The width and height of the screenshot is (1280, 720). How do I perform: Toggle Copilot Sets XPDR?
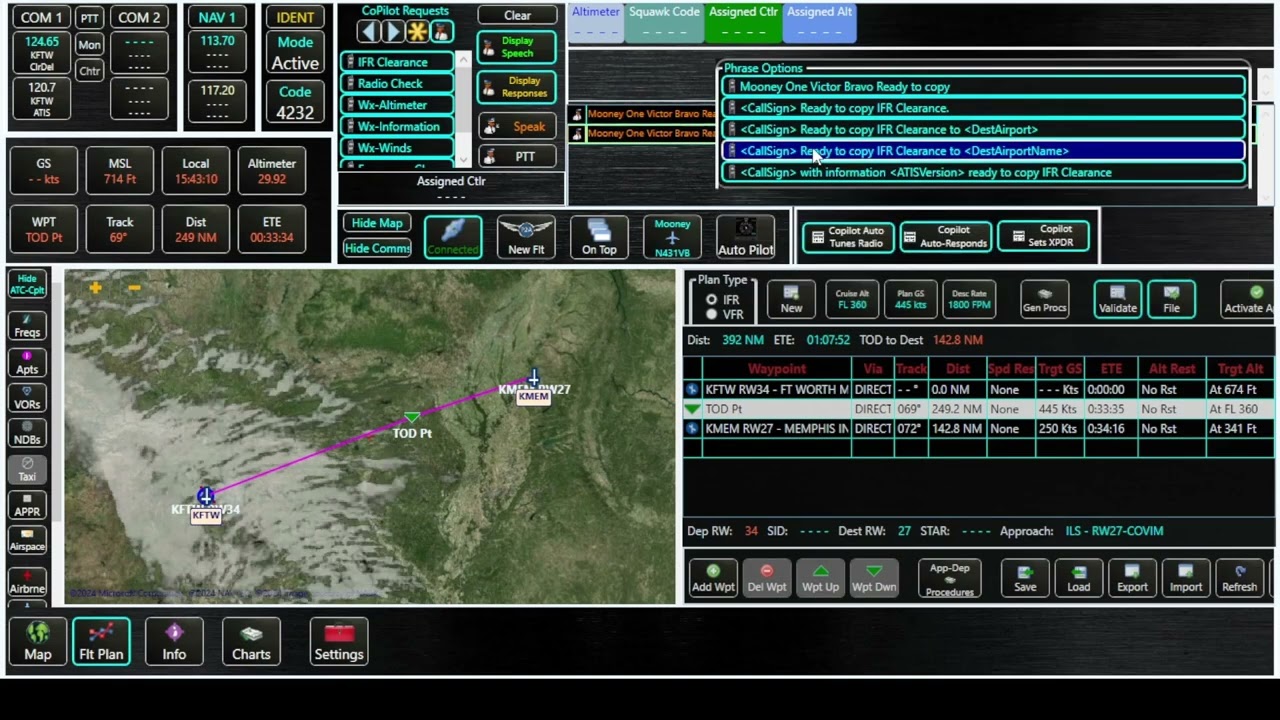pos(1044,237)
